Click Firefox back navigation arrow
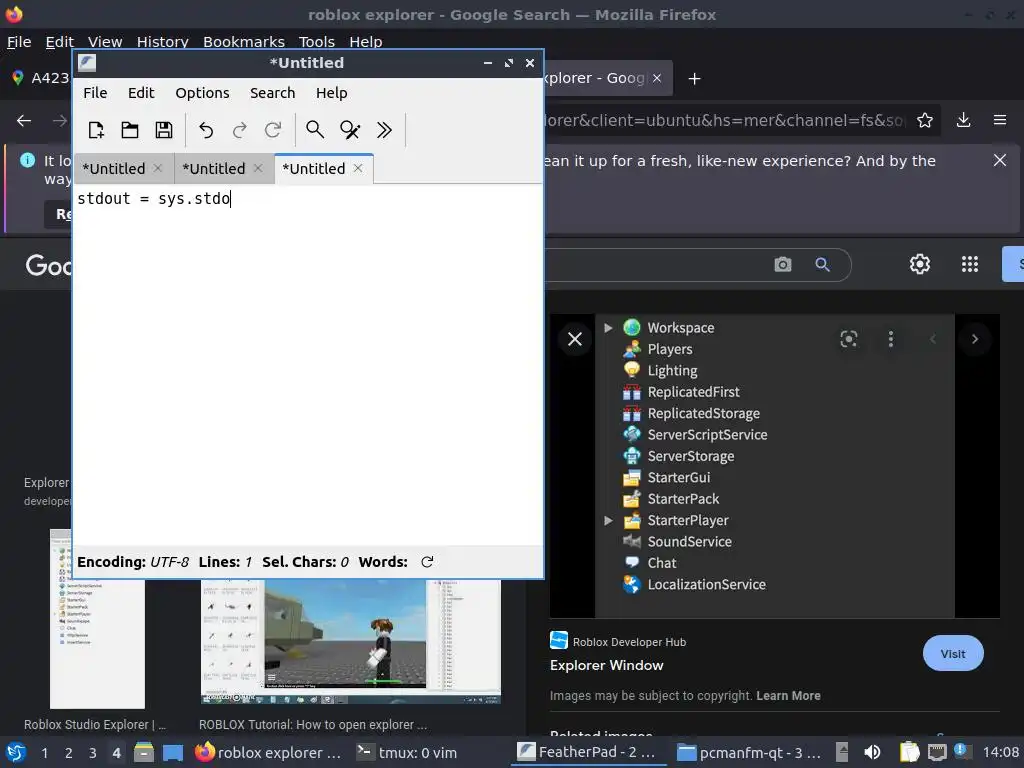Image resolution: width=1024 pixels, height=768 pixels. (24, 120)
